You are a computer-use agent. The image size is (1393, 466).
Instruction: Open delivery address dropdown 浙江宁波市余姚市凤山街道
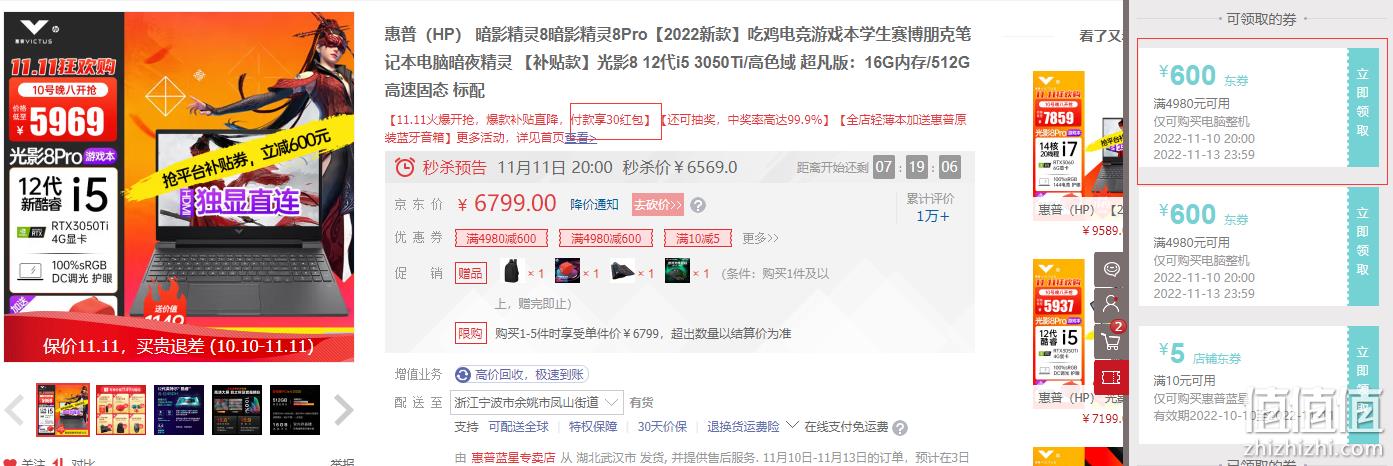pyautogui.click(x=538, y=402)
